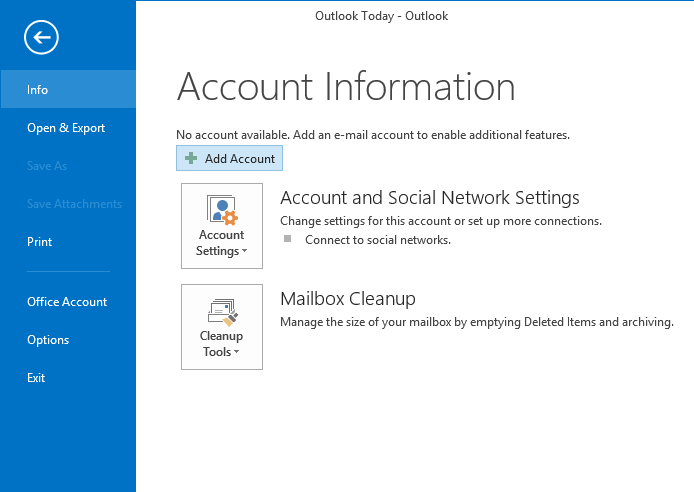Click the 'Outlook Today - Outlook' window title
This screenshot has height=492, width=694.
(x=381, y=16)
